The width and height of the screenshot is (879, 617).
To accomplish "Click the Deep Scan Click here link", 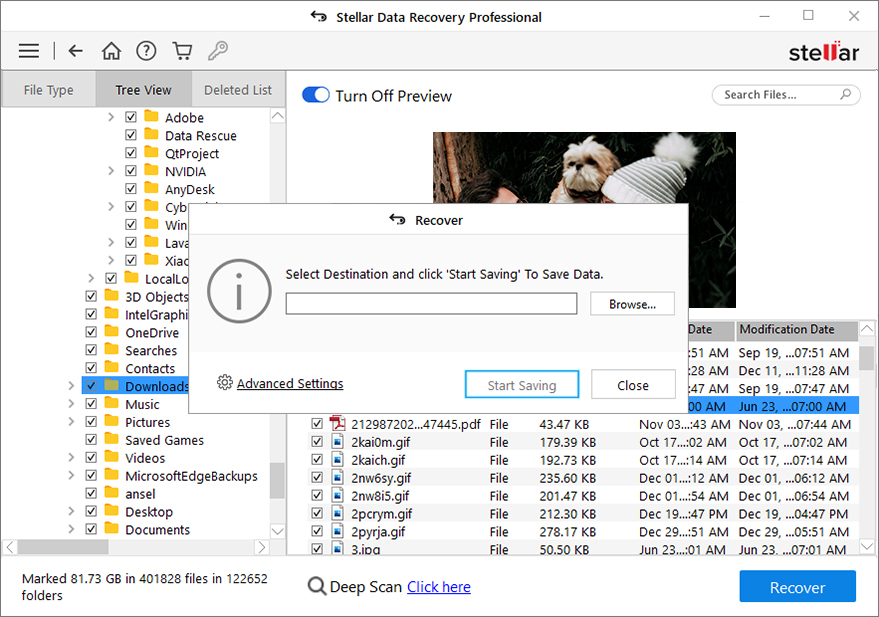I will (439, 587).
